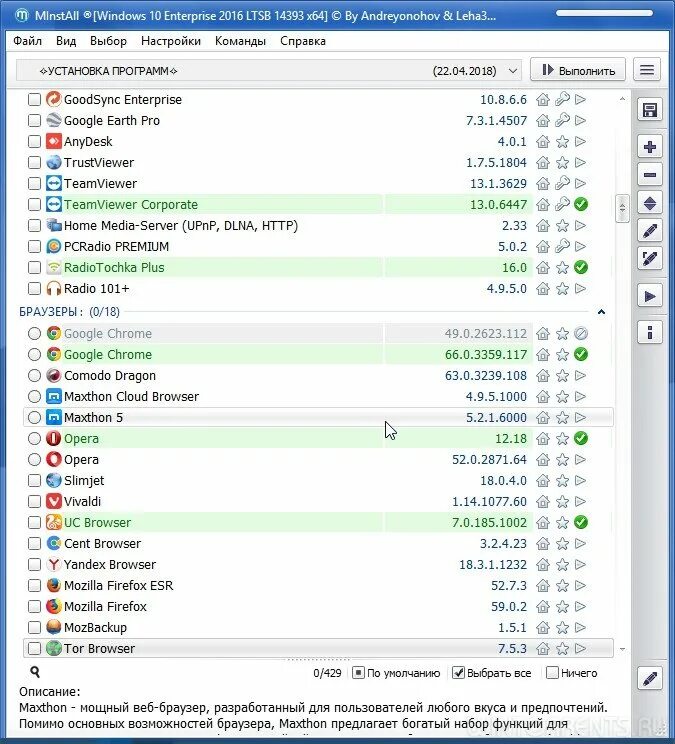Screen dimensions: 675x744
Task: Click the minus remove-item icon in sidebar
Action: pos(649,176)
